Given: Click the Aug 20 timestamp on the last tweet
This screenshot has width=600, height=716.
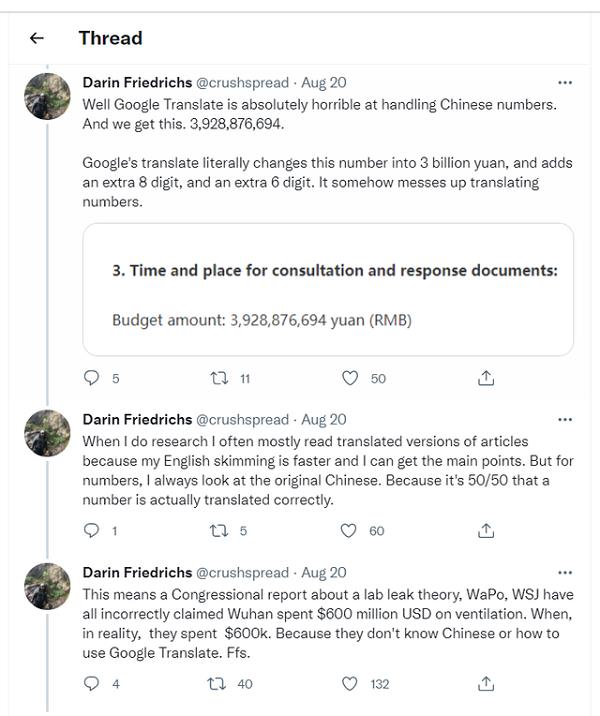Looking at the screenshot, I should pos(324,573).
